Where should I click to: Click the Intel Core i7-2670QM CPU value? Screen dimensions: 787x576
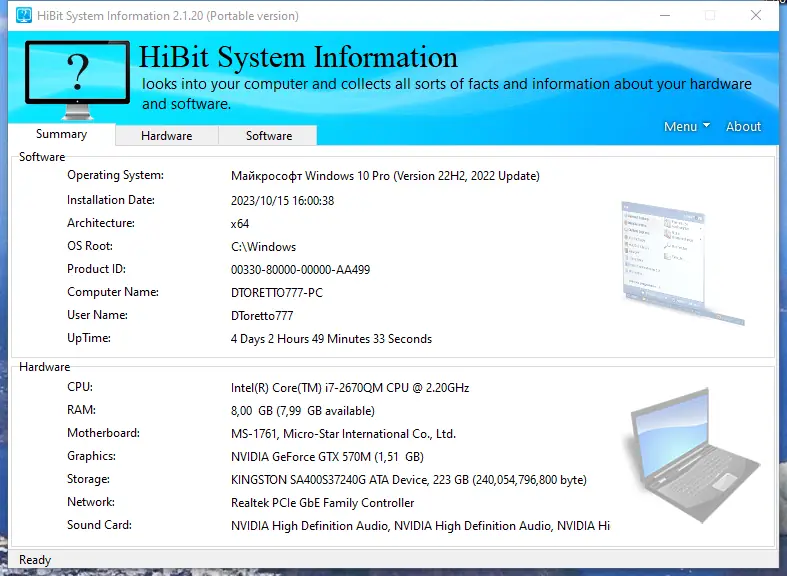350,388
